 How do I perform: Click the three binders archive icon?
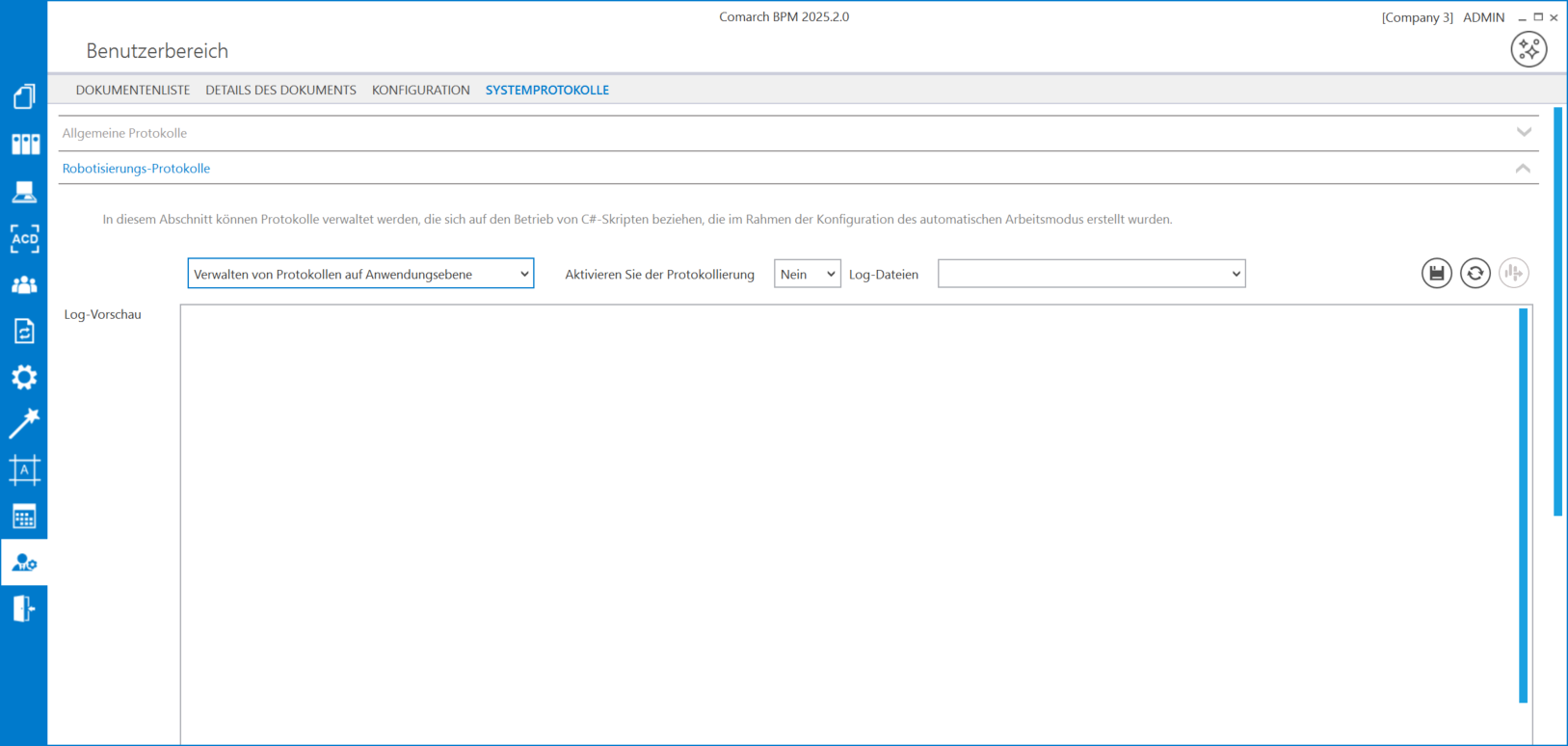[x=25, y=145]
